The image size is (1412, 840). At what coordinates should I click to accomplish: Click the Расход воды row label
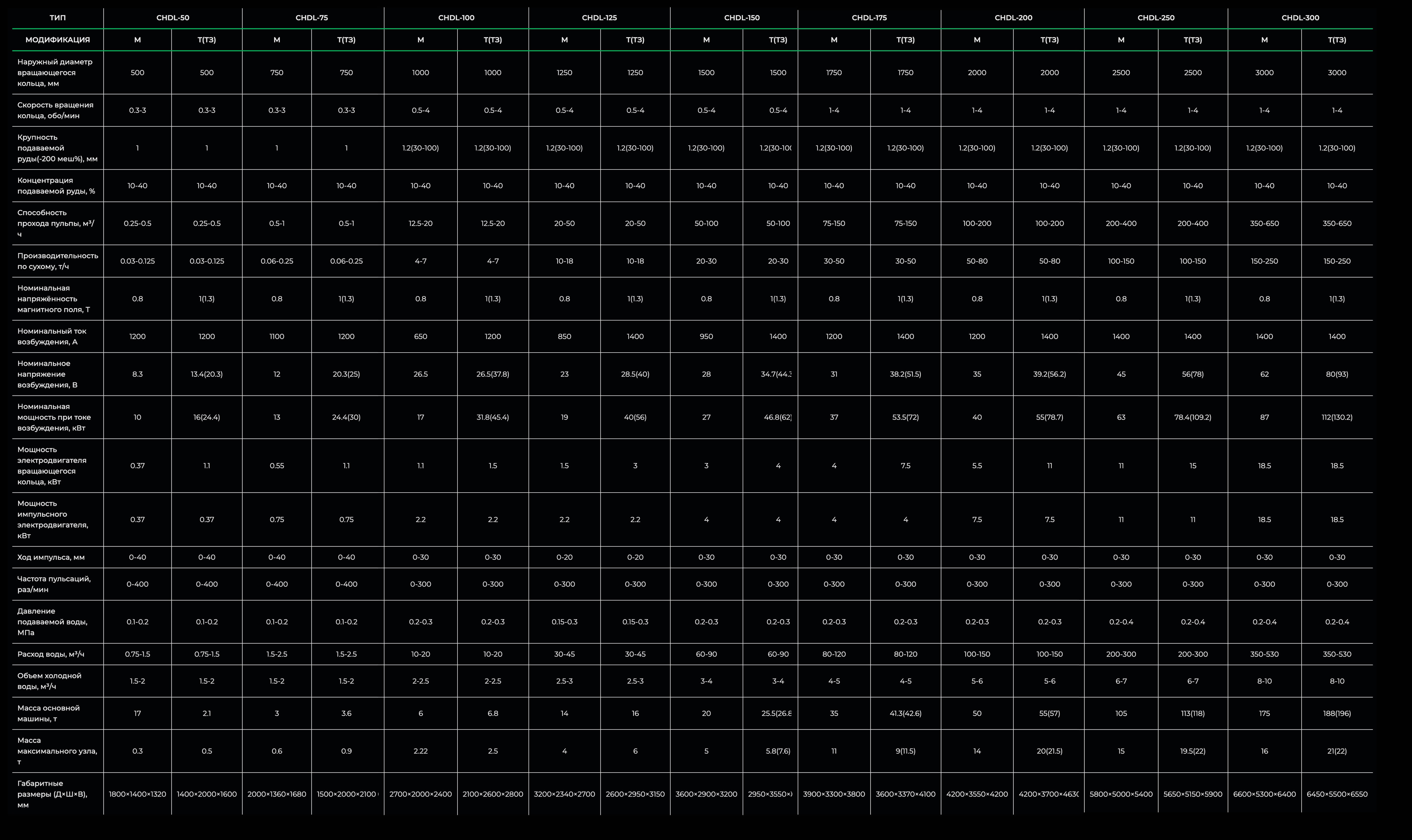point(51,654)
